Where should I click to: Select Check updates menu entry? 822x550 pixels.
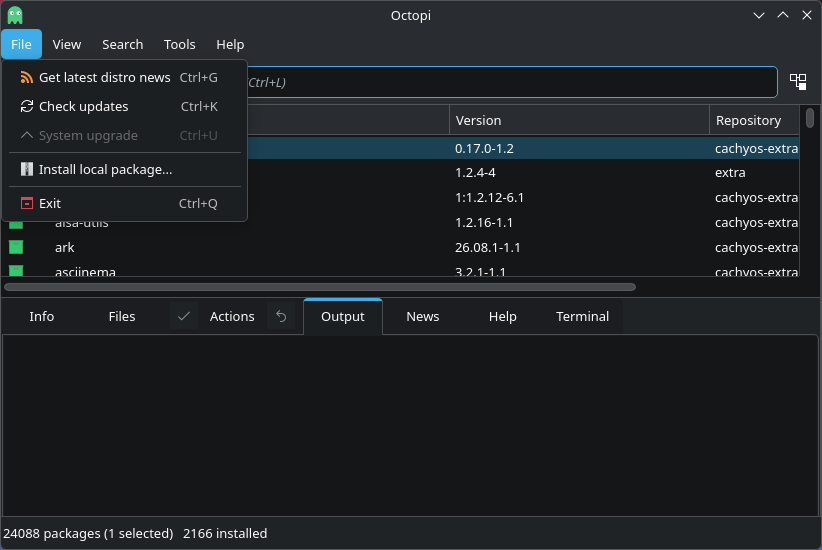tap(125, 106)
